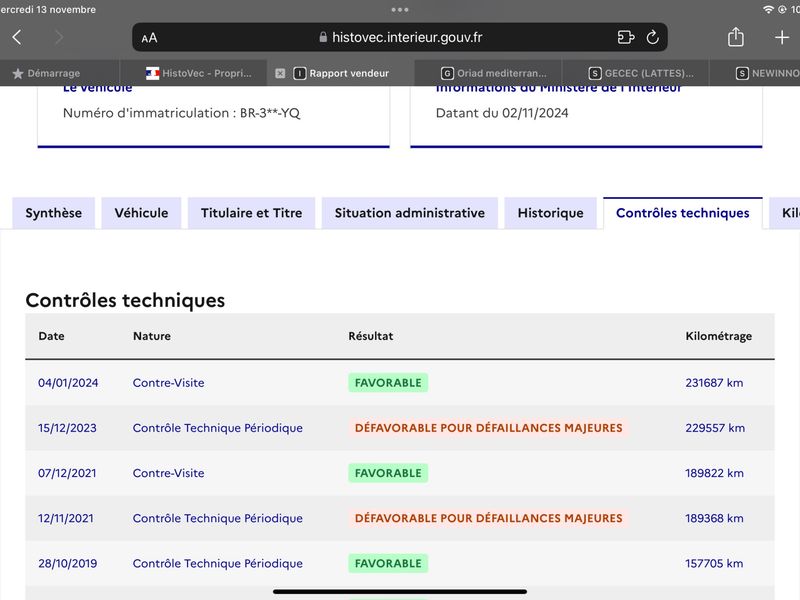This screenshot has height=600, width=800.
Task: Click the mileage 189368 km
Action: 714,518
